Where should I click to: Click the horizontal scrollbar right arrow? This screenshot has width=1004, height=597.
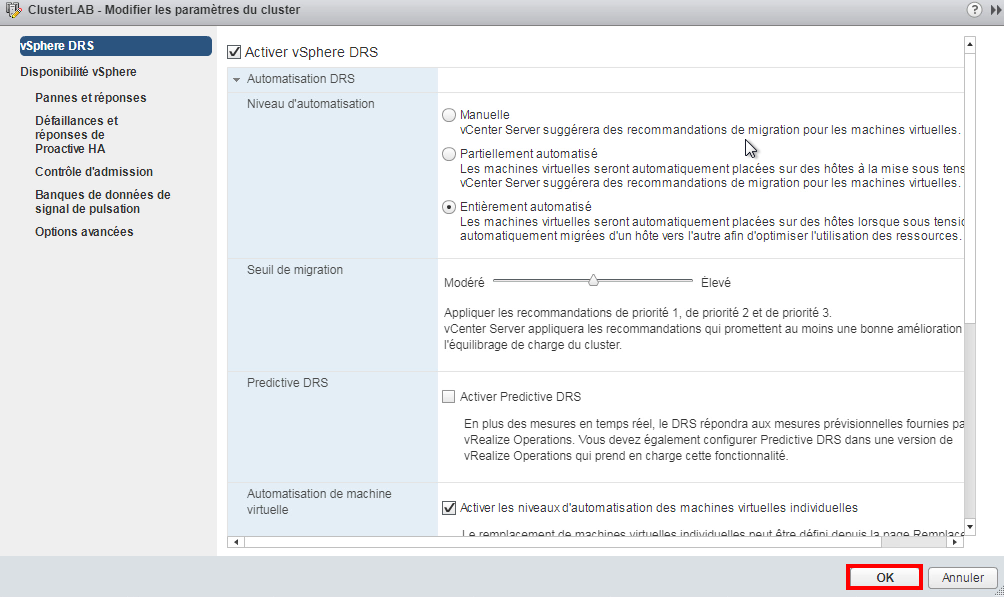point(955,542)
